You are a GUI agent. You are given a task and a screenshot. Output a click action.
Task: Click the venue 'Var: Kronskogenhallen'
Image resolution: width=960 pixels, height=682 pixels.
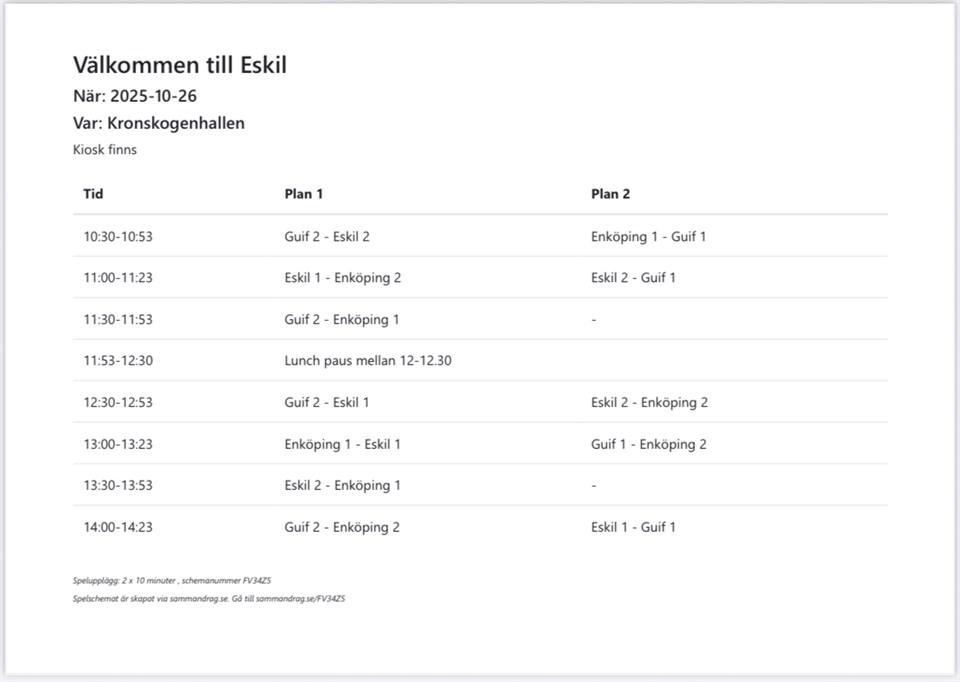click(x=159, y=124)
